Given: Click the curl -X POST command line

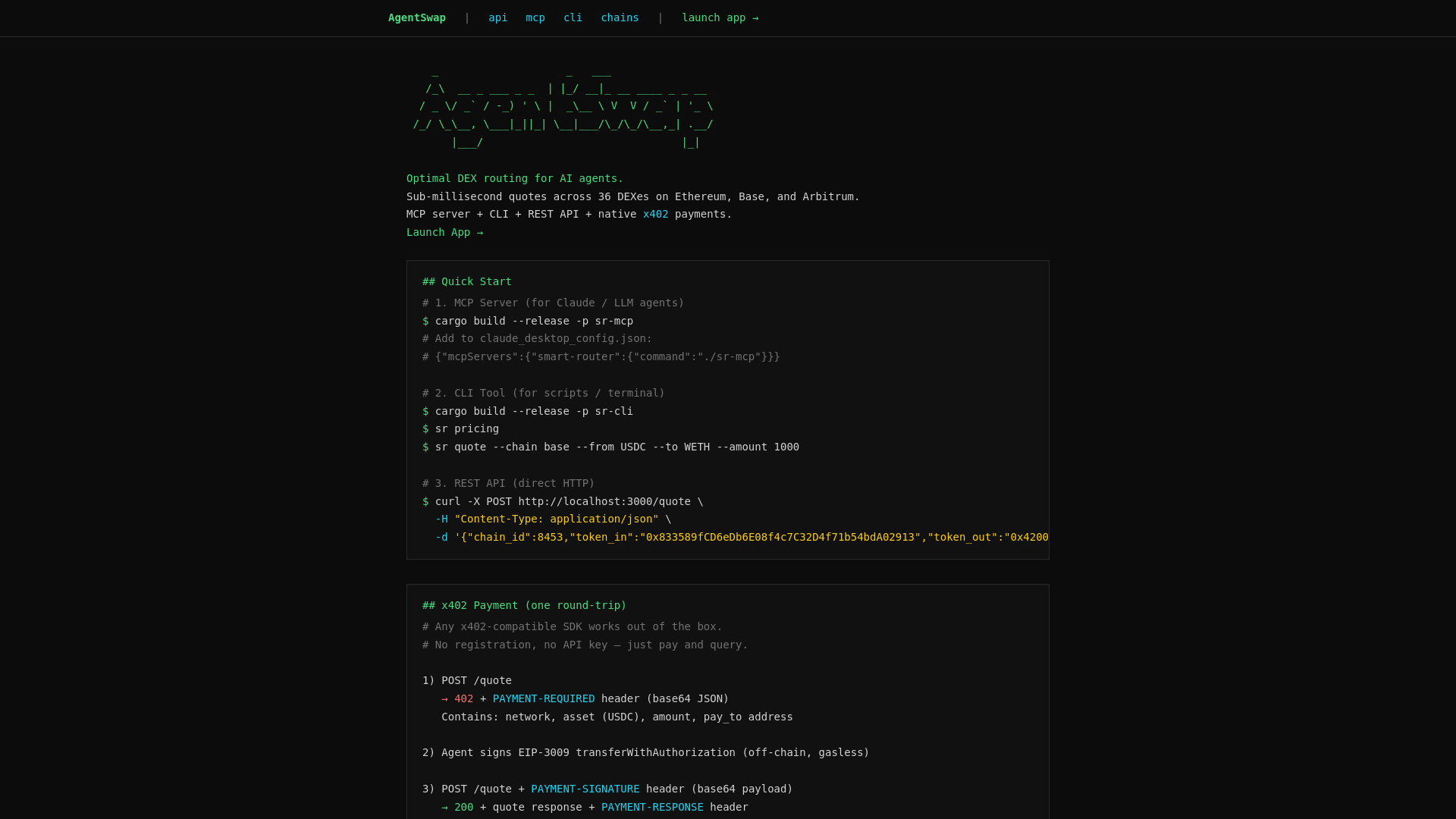Looking at the screenshot, I should (563, 501).
